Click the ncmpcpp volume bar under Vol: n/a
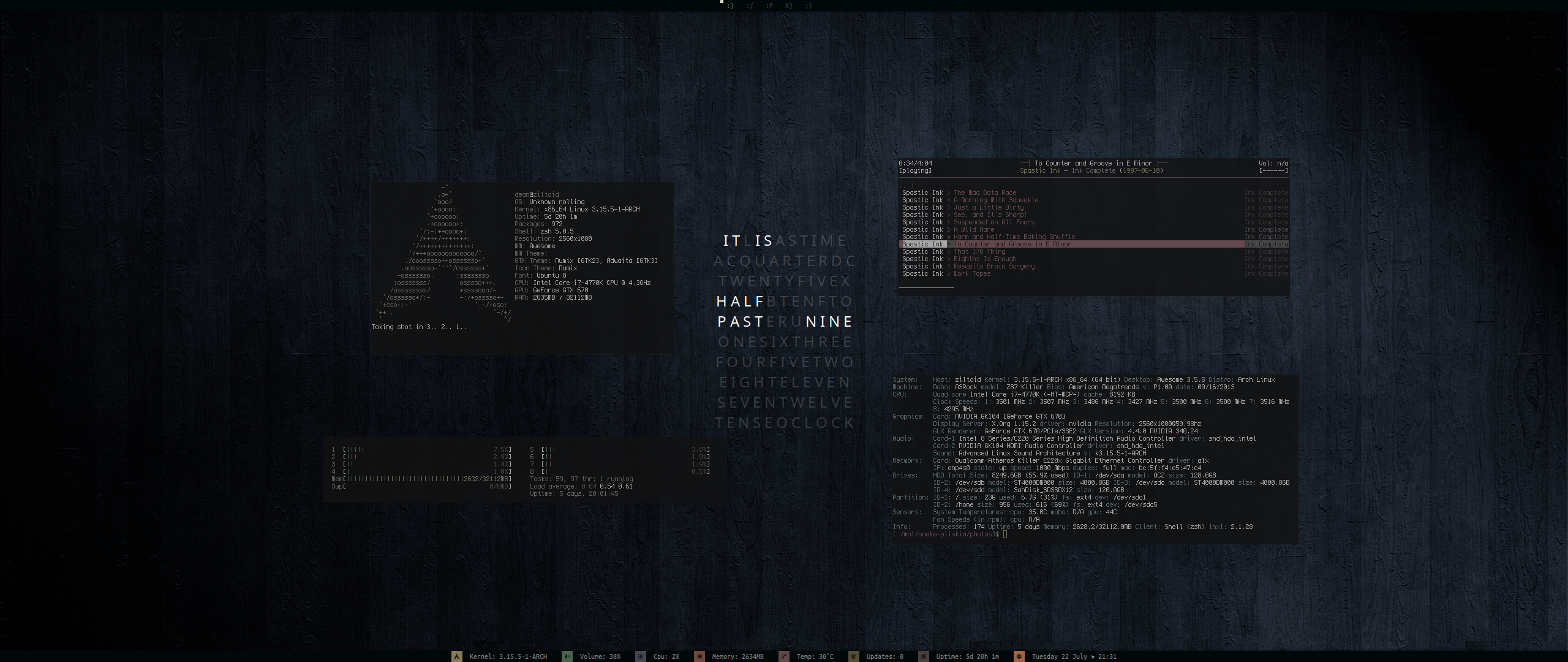Screen dimensions: 1568x662 point(1273,171)
